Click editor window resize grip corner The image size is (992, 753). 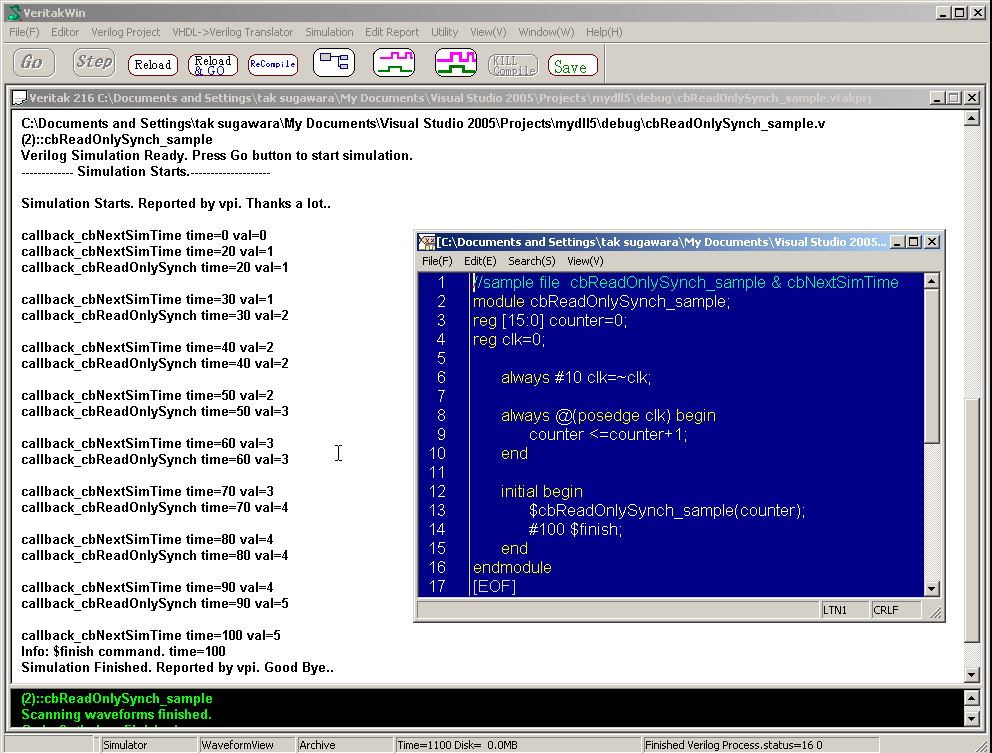pos(936,612)
